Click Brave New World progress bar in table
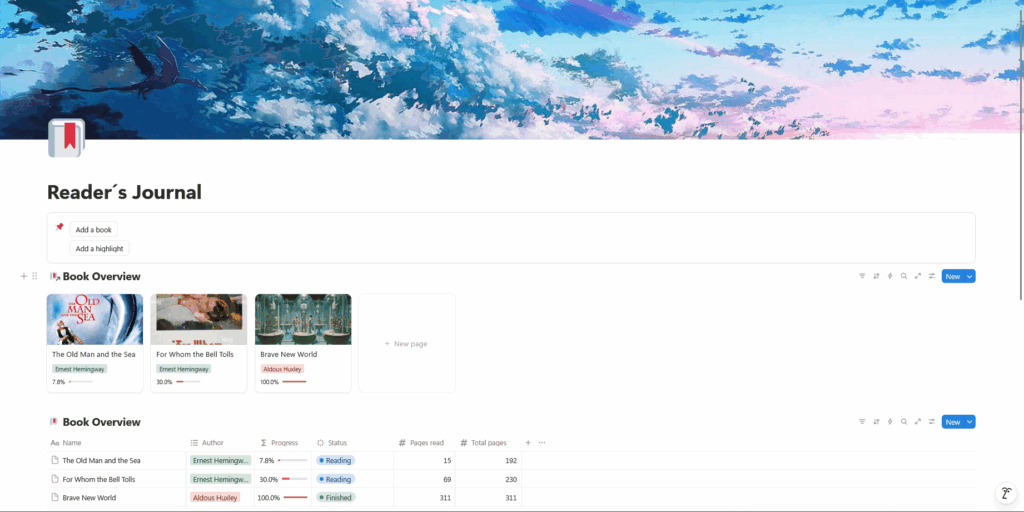The width and height of the screenshot is (1024, 512). pyautogui.click(x=294, y=498)
